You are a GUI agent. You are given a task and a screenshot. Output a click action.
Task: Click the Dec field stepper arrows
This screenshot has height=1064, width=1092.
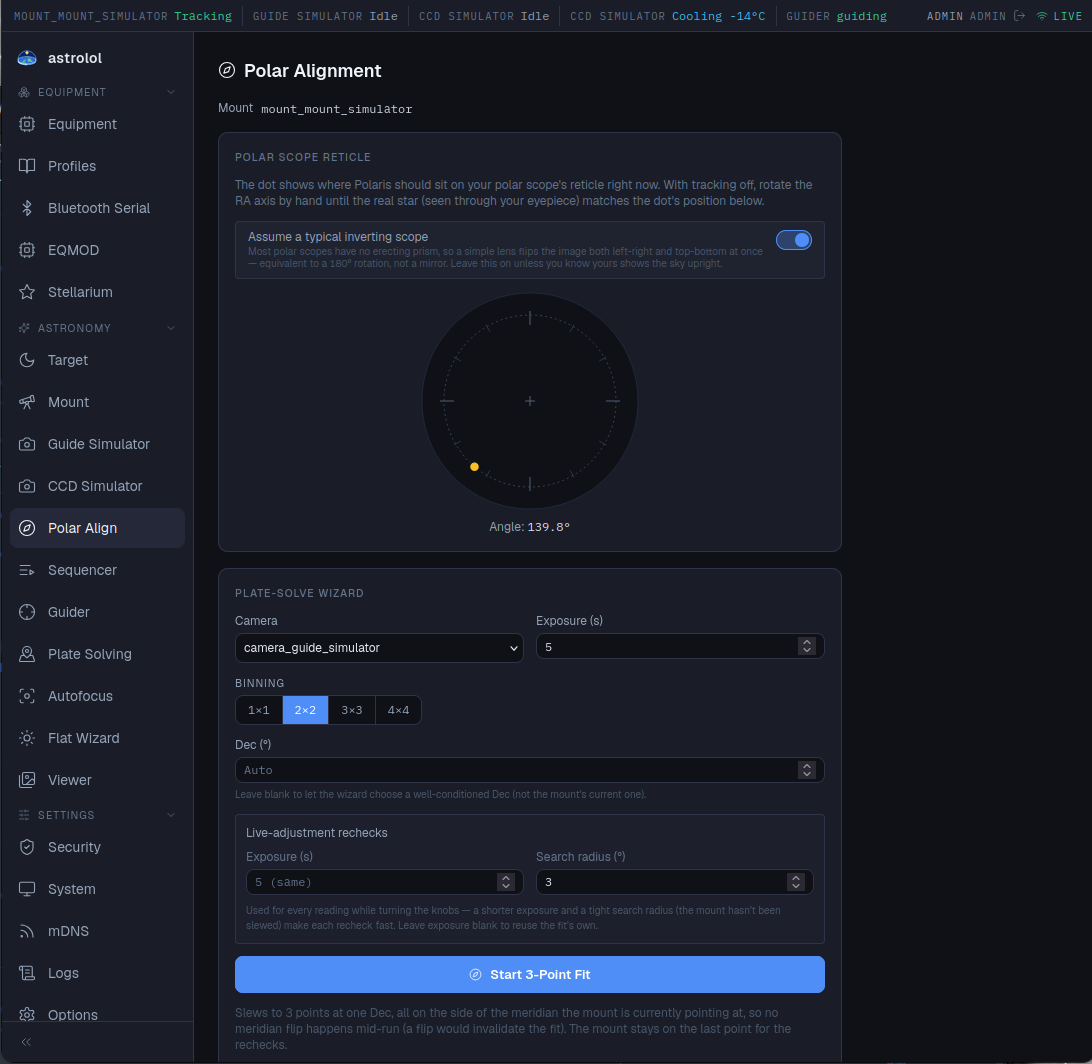806,769
